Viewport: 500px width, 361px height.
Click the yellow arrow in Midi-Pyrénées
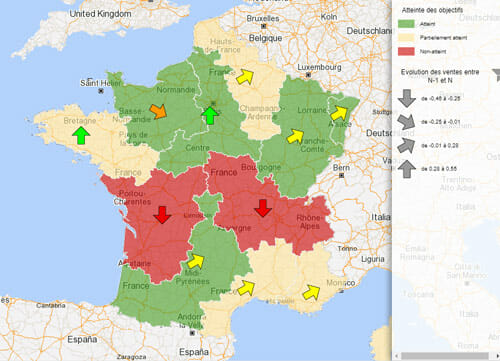196,261
